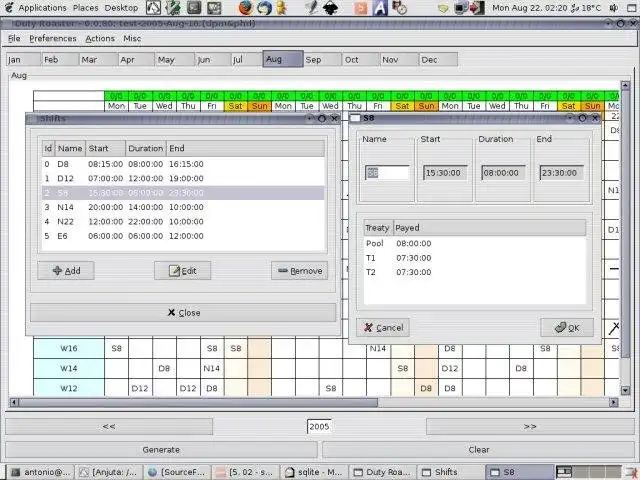Click the End field showing 23:30:00
This screenshot has width=640, height=480.
click(561, 173)
